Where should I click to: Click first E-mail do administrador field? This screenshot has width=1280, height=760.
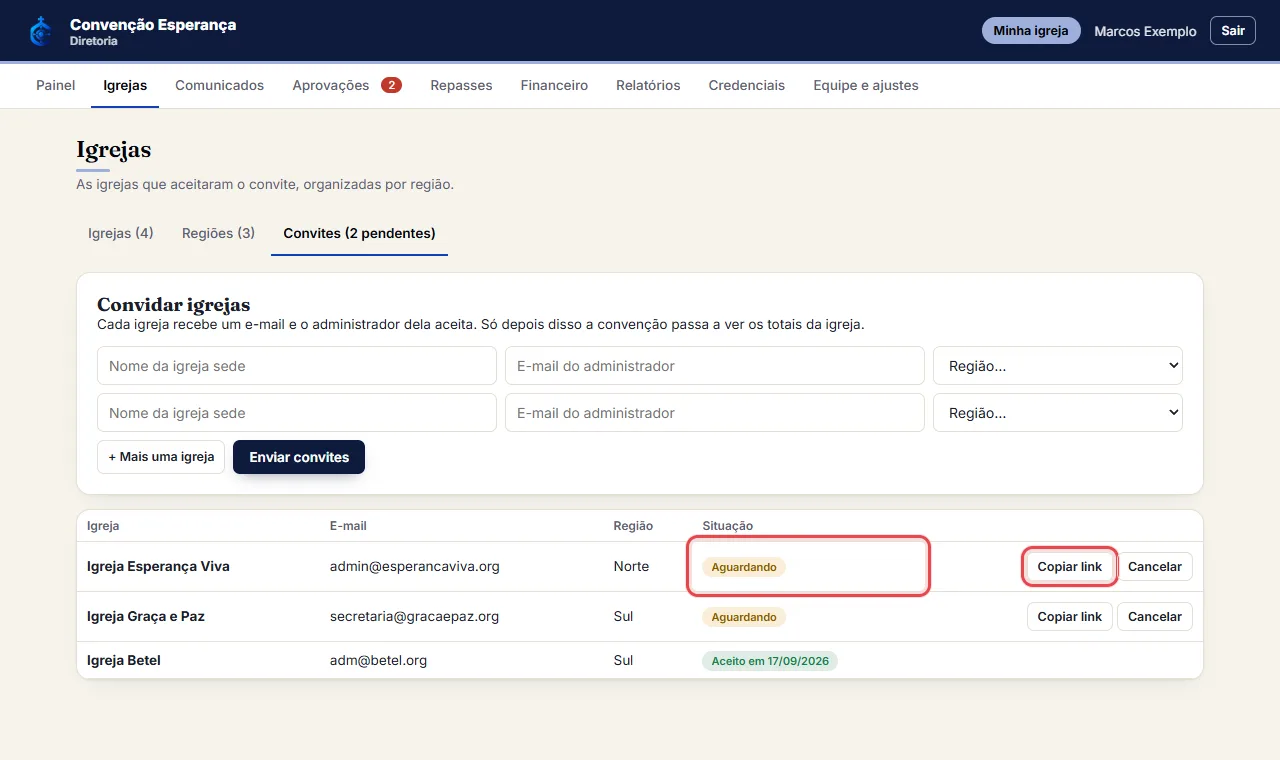(715, 366)
